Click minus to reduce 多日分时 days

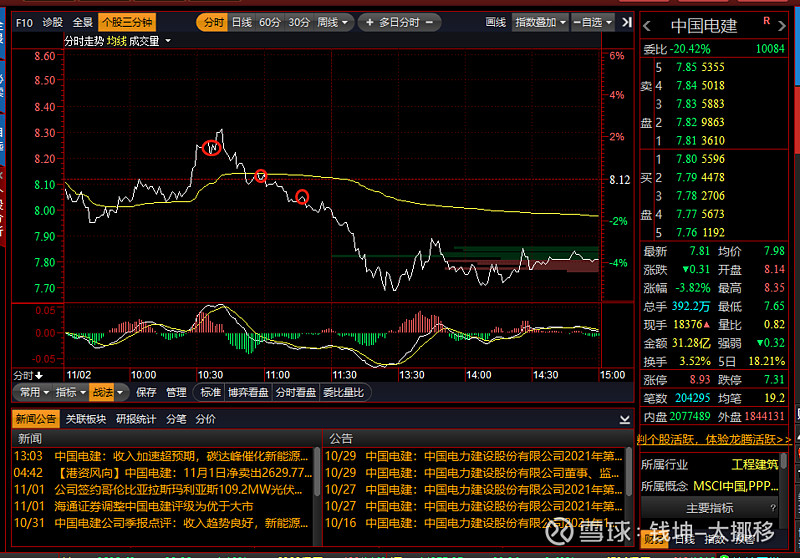pos(430,22)
